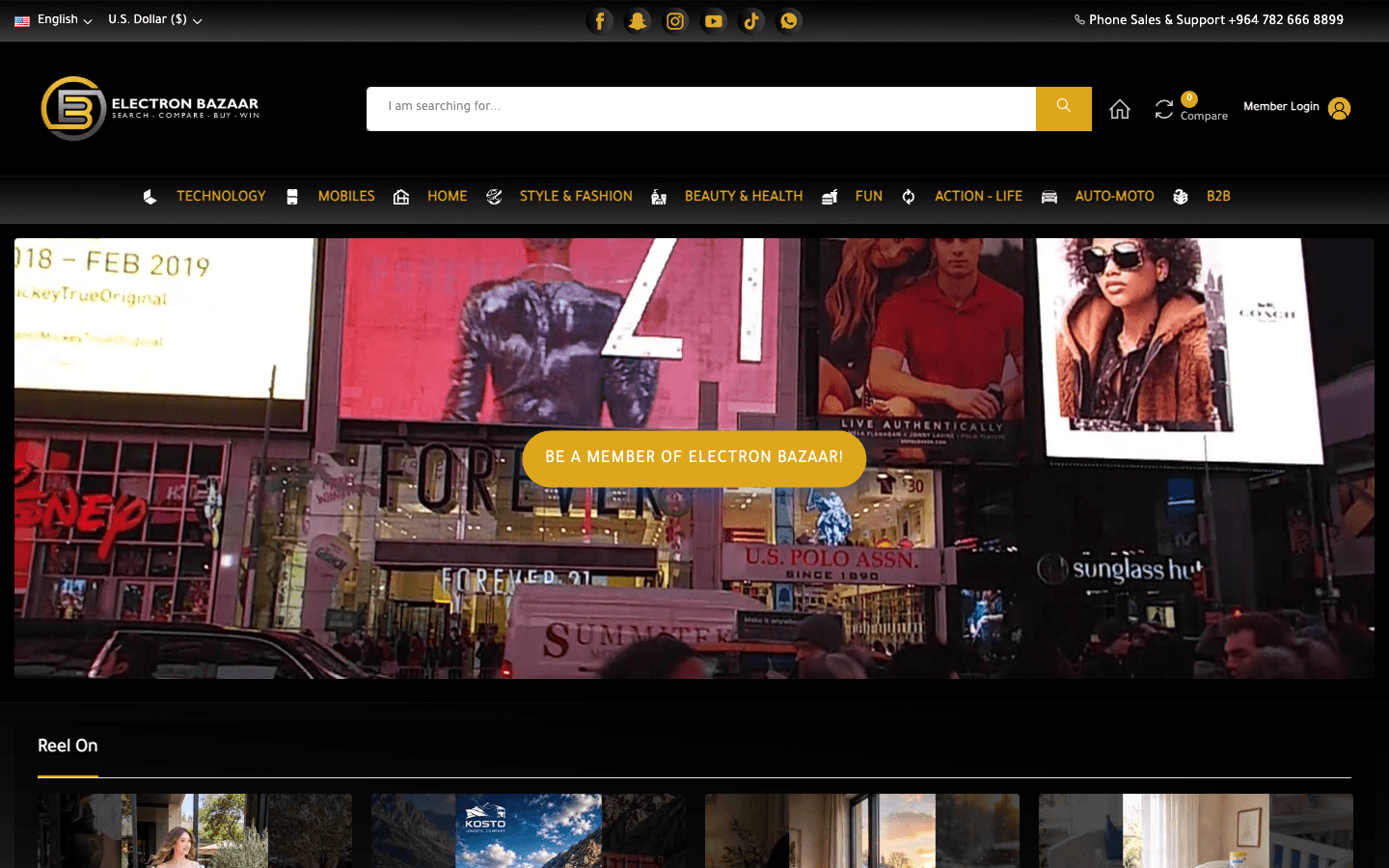
Task: Click the house icon beside Compare
Action: coord(1119,109)
